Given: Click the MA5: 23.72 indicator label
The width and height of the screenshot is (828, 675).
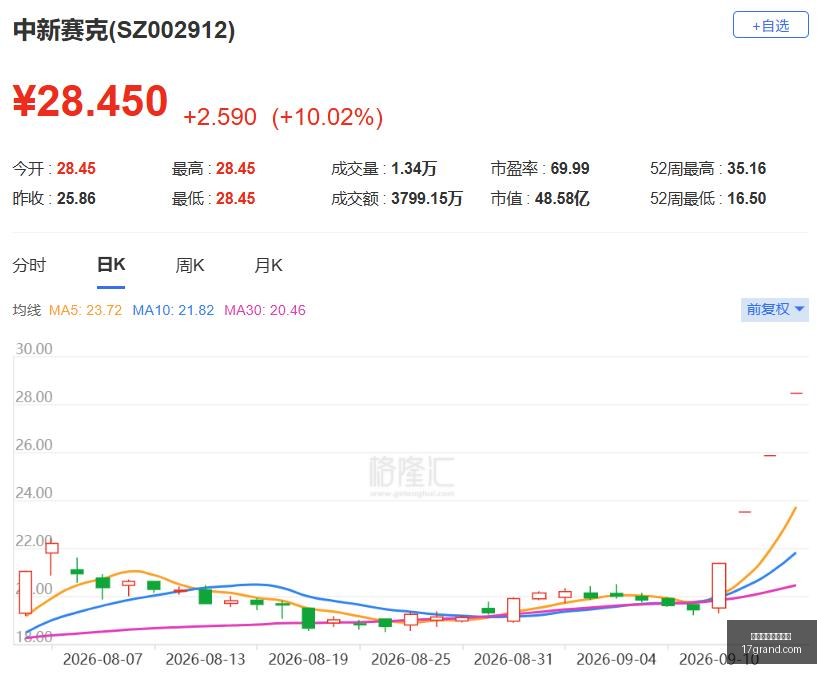Looking at the screenshot, I should point(86,310).
